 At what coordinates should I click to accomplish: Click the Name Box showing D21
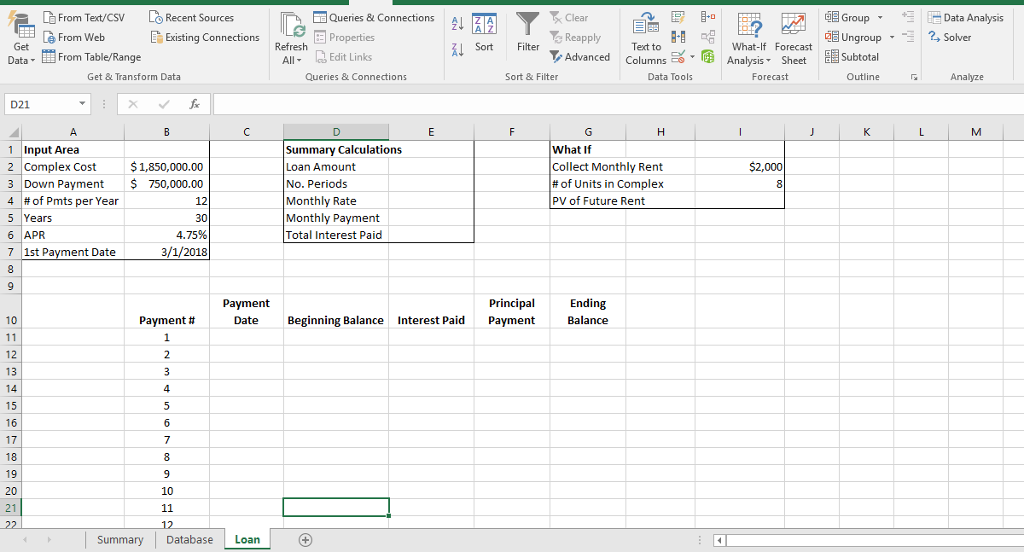[40, 105]
